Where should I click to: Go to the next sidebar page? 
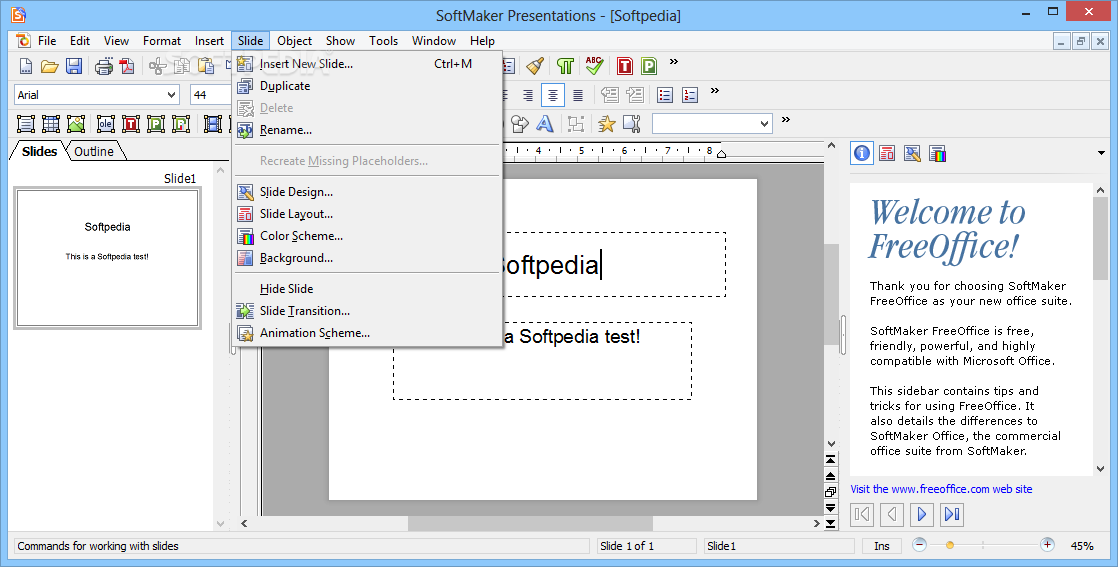tap(922, 514)
